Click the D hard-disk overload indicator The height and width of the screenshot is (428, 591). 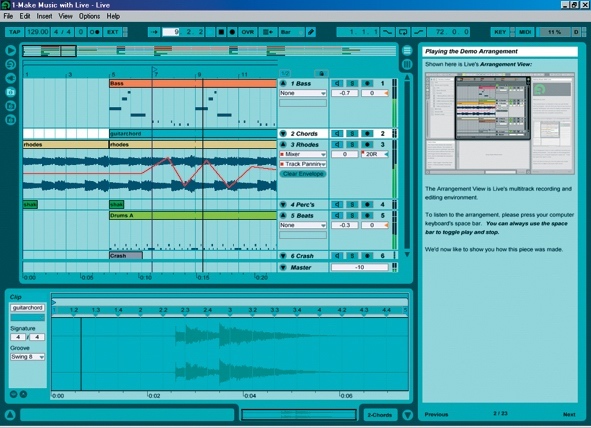point(576,32)
